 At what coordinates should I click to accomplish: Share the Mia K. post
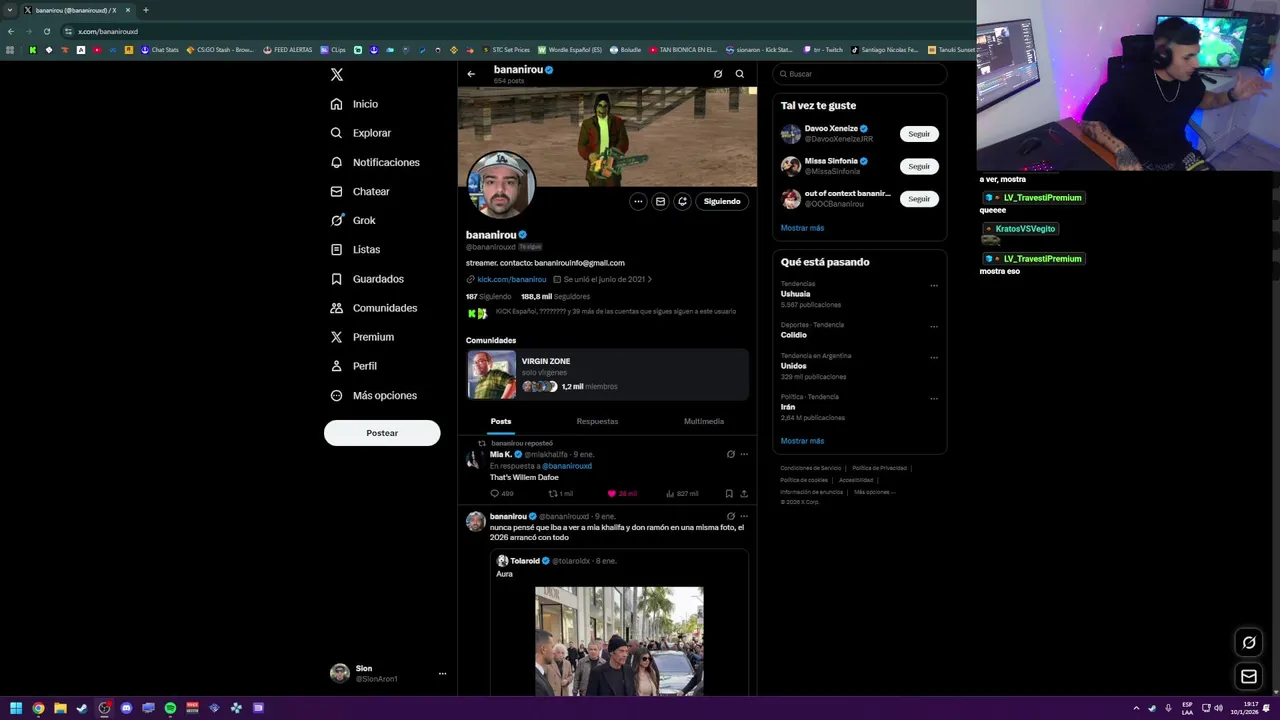[744, 494]
